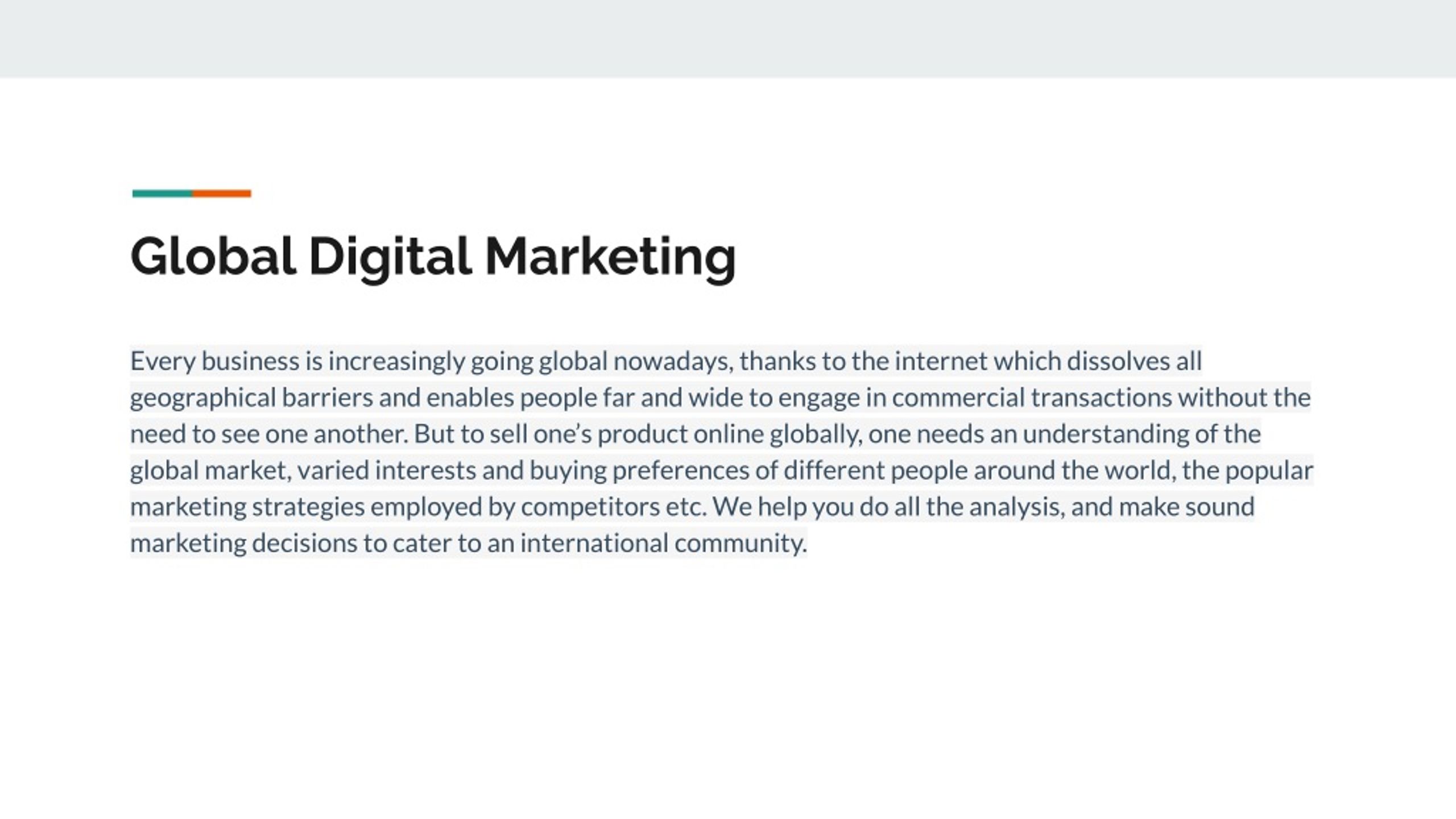The height and width of the screenshot is (819, 1456).
Task: Click the Global Digital Marketing title
Action: [433, 257]
